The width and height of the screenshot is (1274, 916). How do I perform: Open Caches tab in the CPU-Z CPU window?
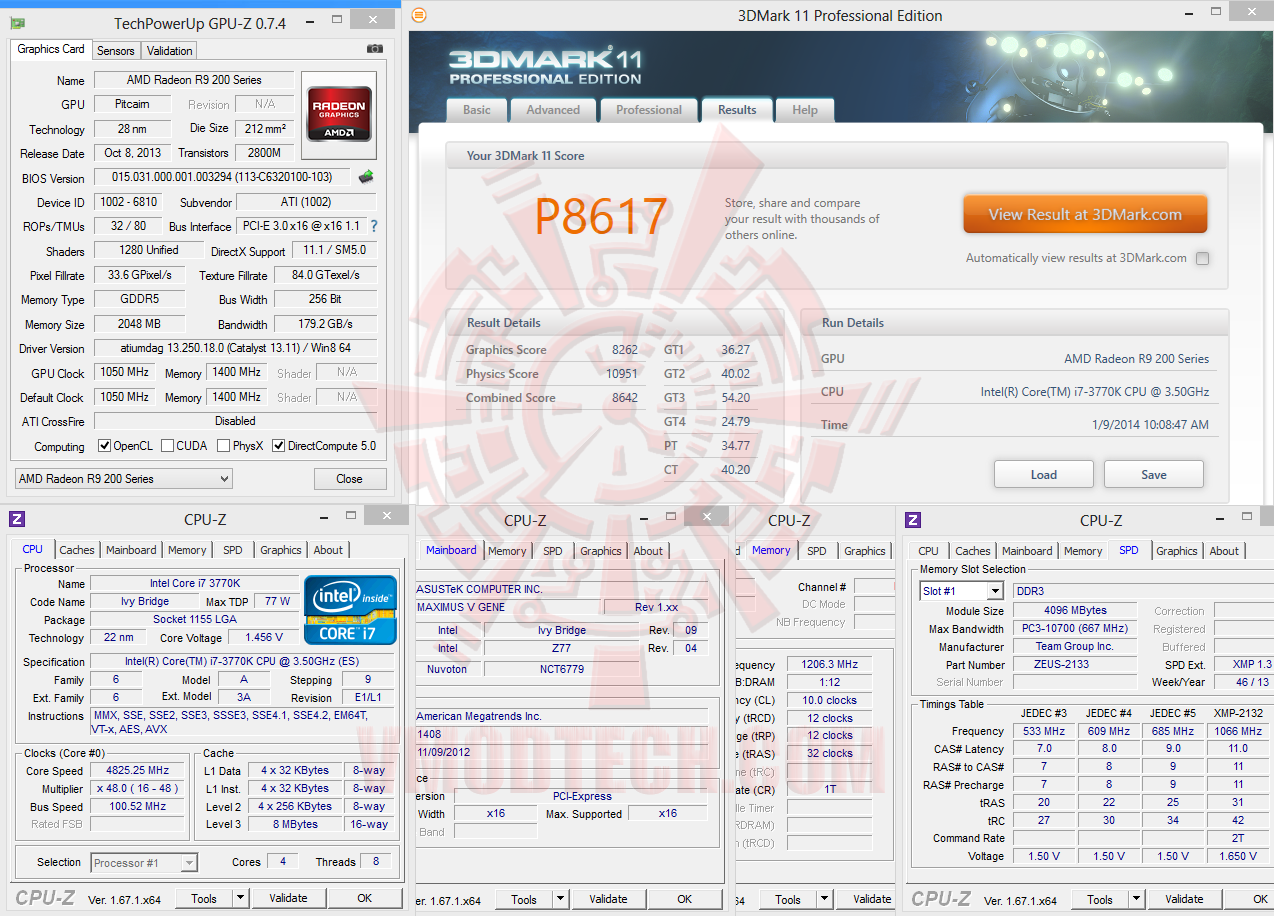[x=77, y=550]
